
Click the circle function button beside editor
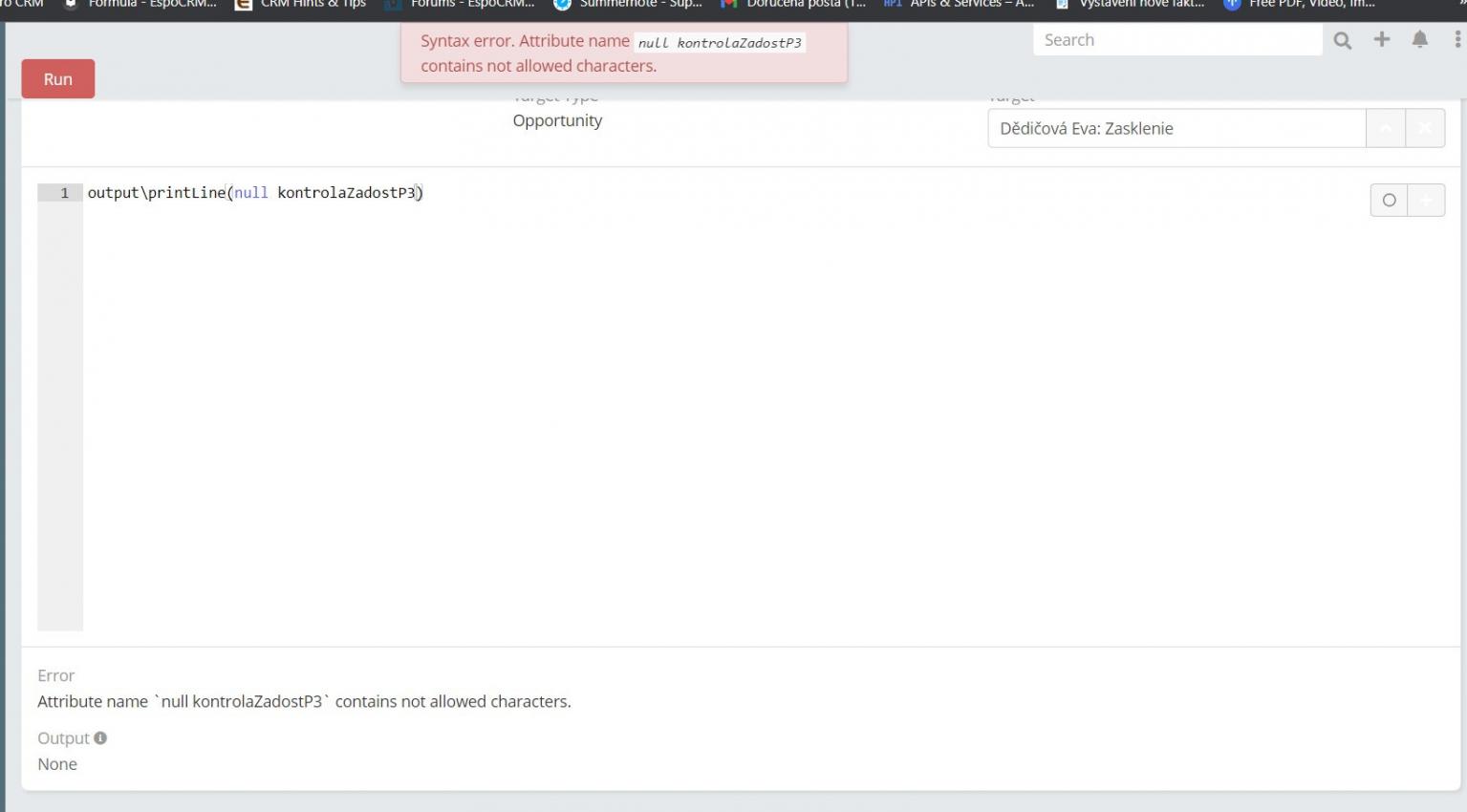(1389, 200)
